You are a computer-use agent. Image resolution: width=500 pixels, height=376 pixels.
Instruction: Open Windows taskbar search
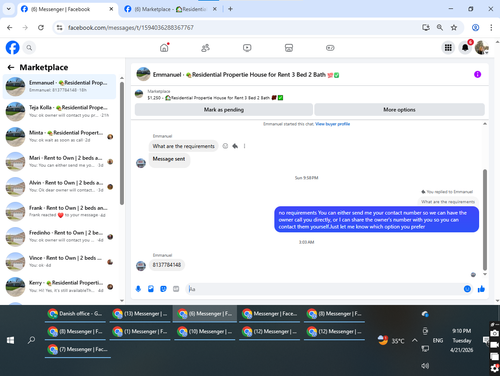[x=31, y=340]
